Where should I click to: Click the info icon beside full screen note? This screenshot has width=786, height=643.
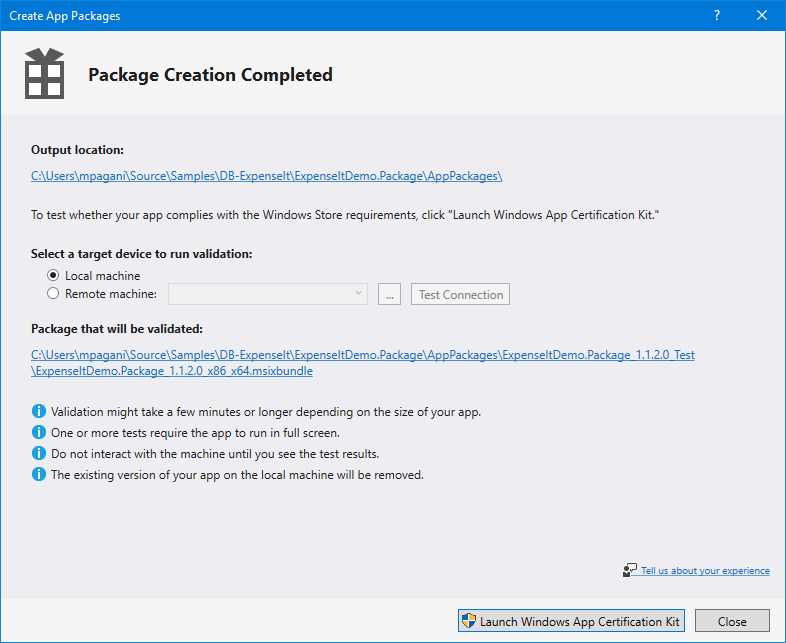(x=39, y=433)
